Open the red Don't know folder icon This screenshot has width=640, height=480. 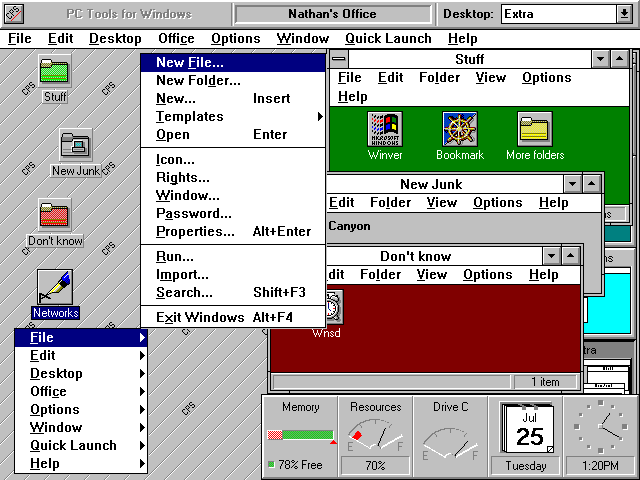(55, 215)
